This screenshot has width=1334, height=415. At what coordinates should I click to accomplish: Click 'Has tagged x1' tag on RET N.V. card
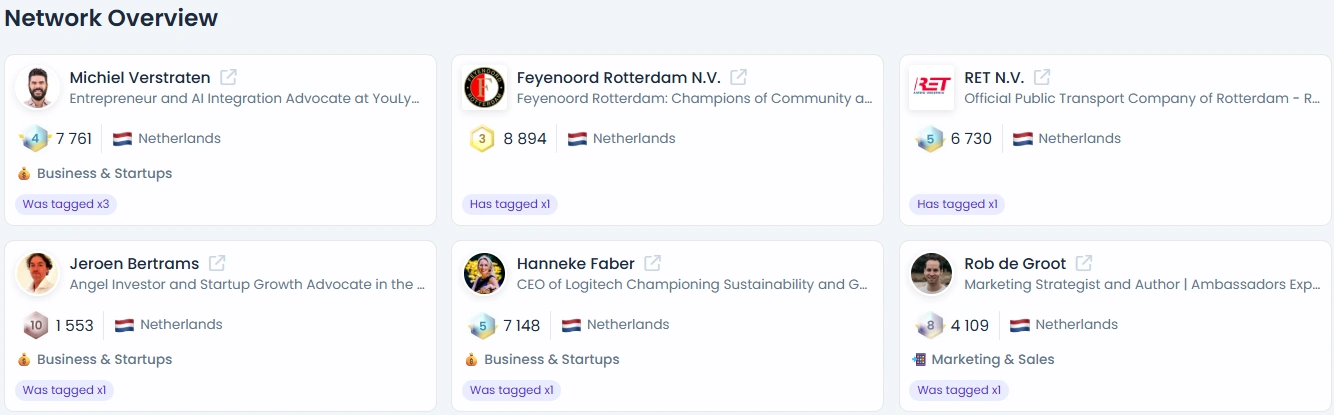point(957,204)
